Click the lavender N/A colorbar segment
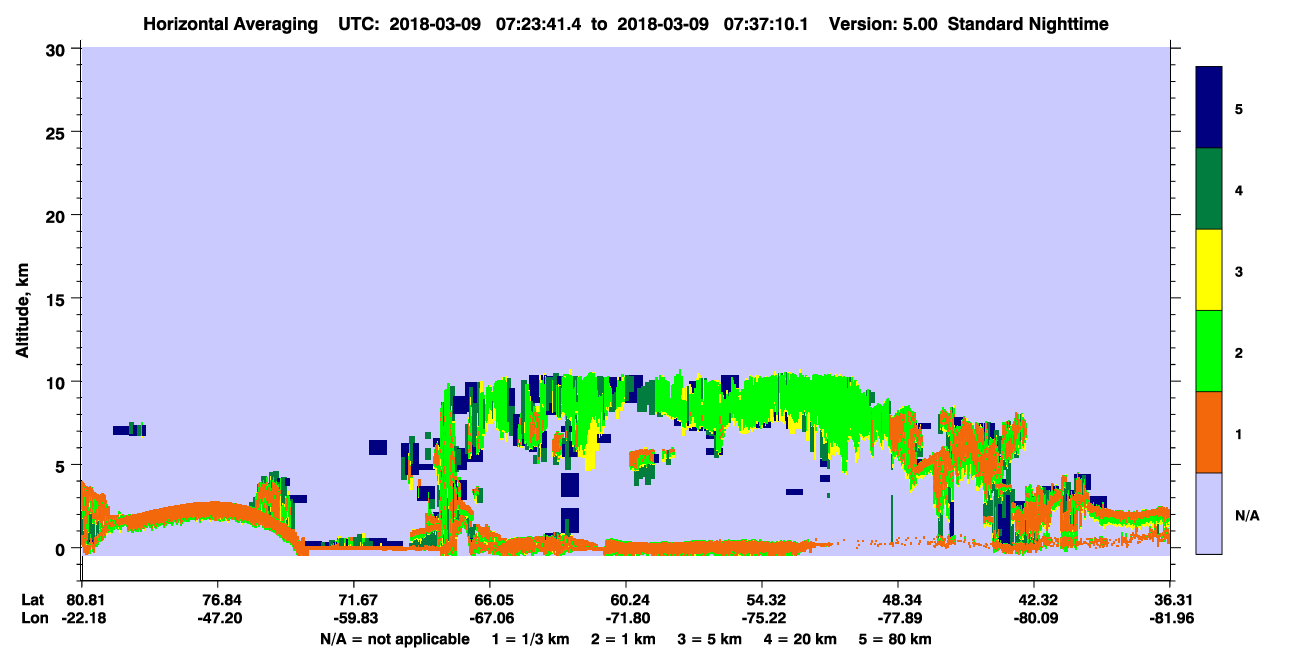Screen dimensions: 1300x667 click(1209, 513)
